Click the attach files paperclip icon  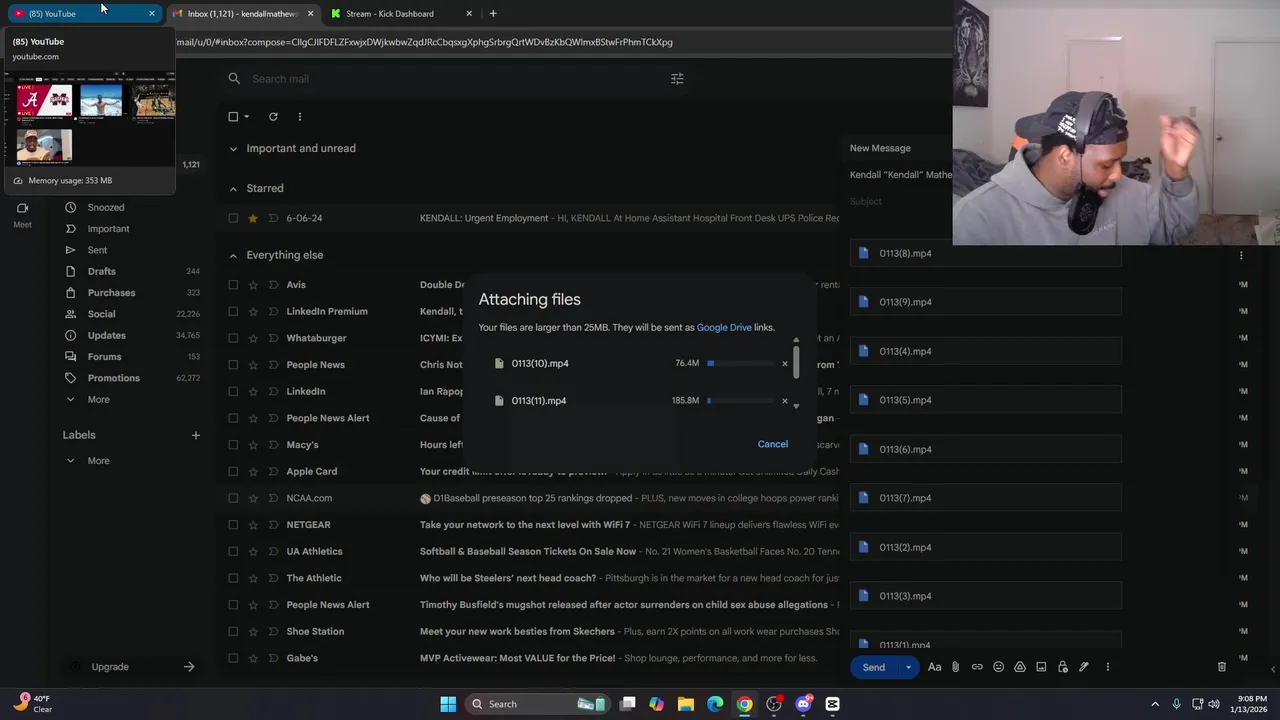tap(955, 667)
